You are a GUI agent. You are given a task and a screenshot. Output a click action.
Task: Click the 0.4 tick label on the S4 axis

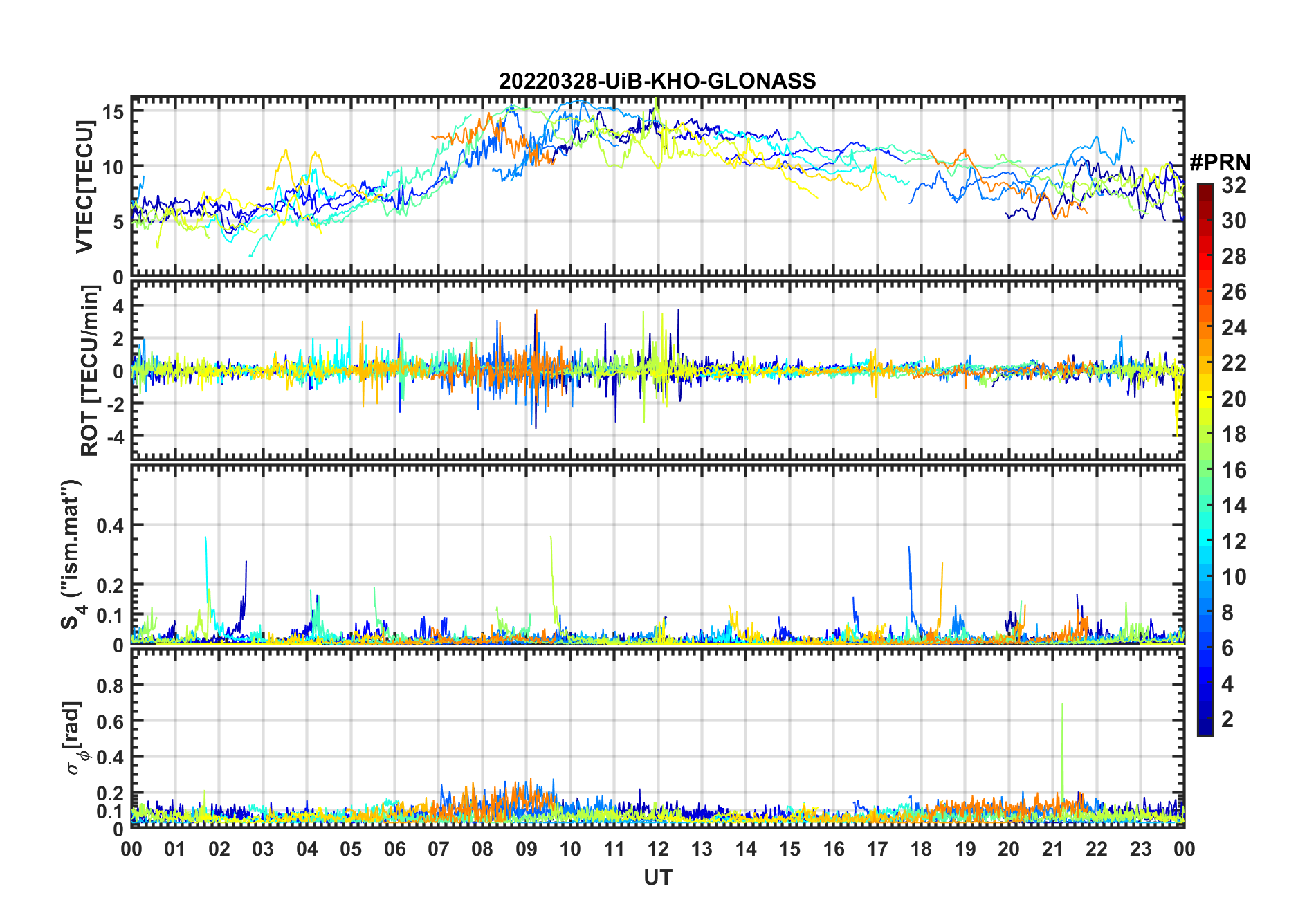click(x=110, y=526)
